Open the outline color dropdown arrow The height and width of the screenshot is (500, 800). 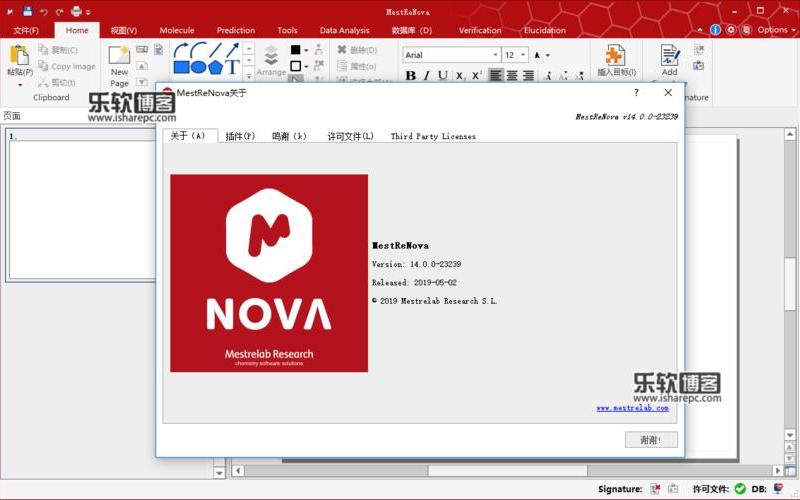306,66
